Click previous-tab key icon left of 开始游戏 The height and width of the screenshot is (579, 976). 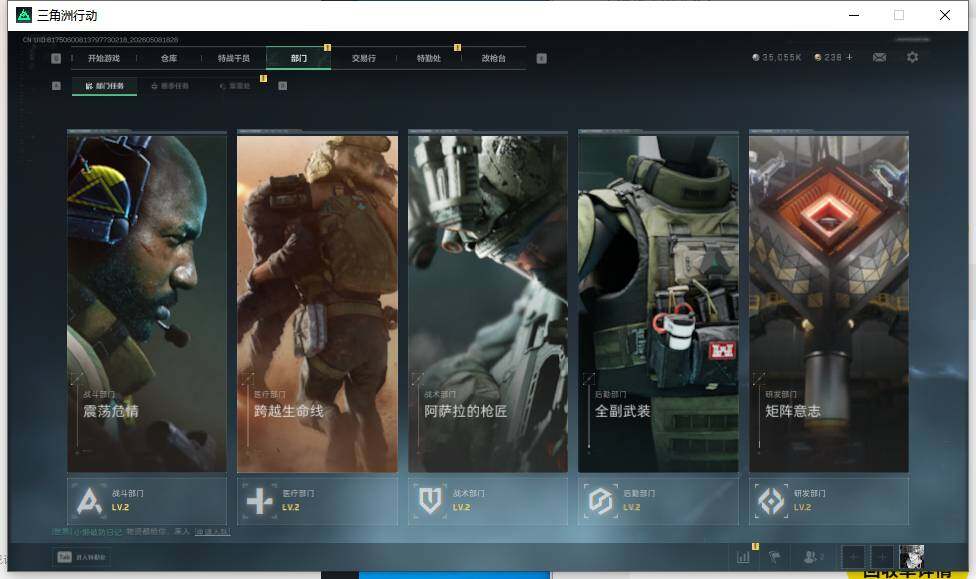click(x=56, y=58)
